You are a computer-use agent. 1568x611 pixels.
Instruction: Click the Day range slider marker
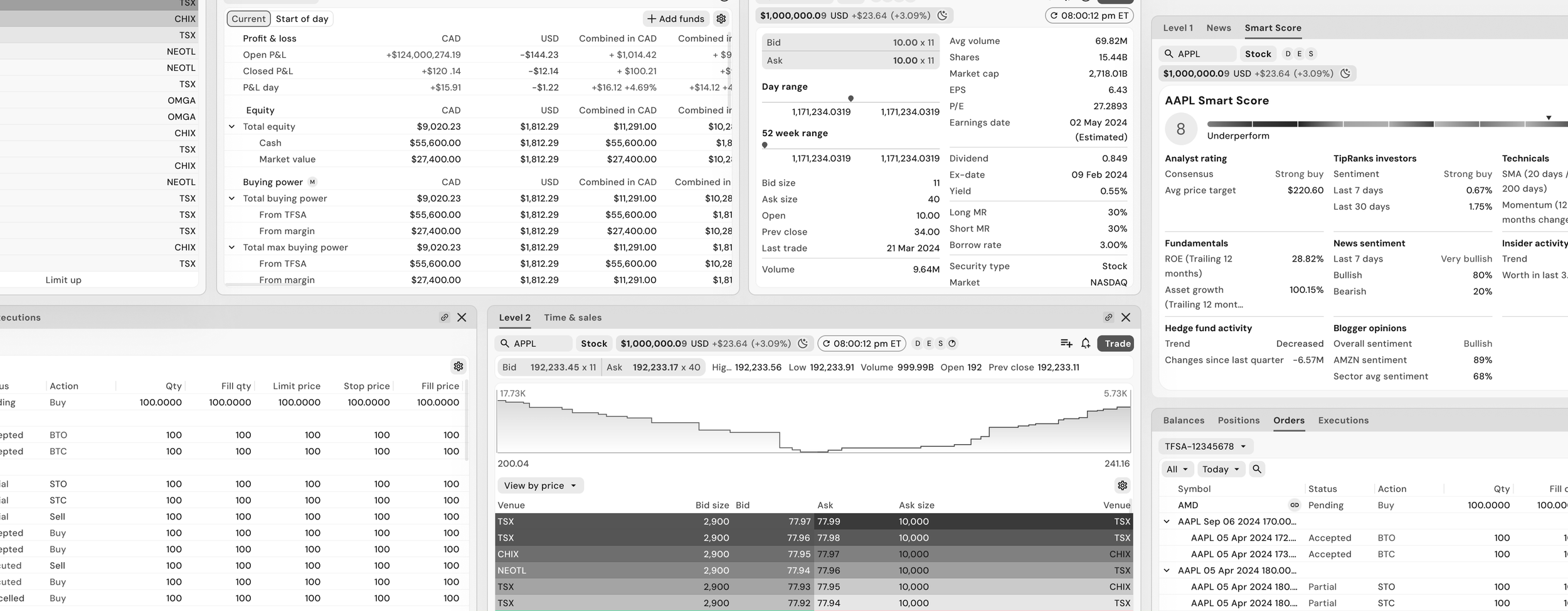850,98
